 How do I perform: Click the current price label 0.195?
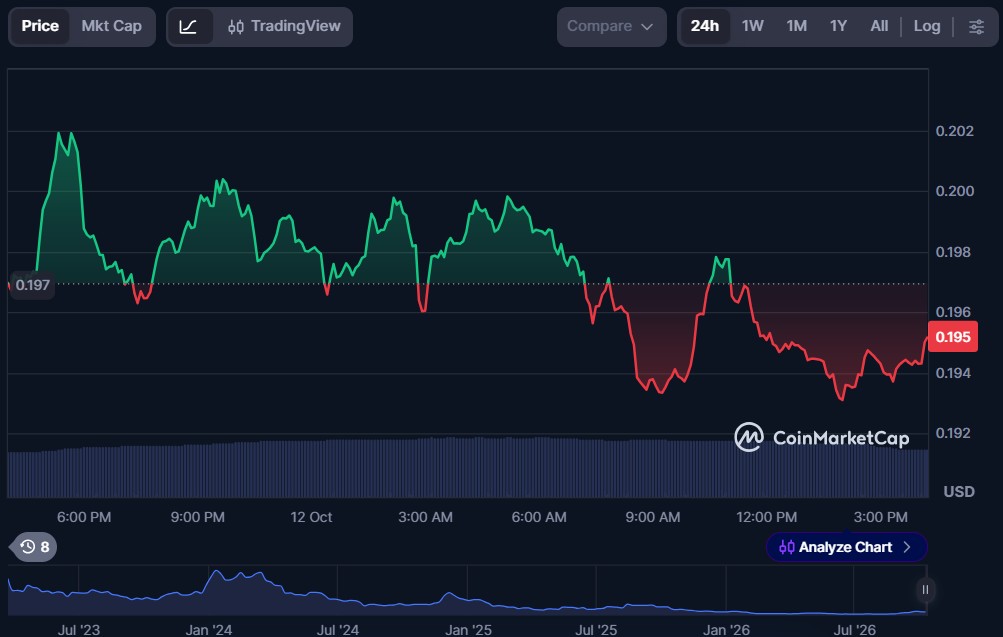coord(953,337)
